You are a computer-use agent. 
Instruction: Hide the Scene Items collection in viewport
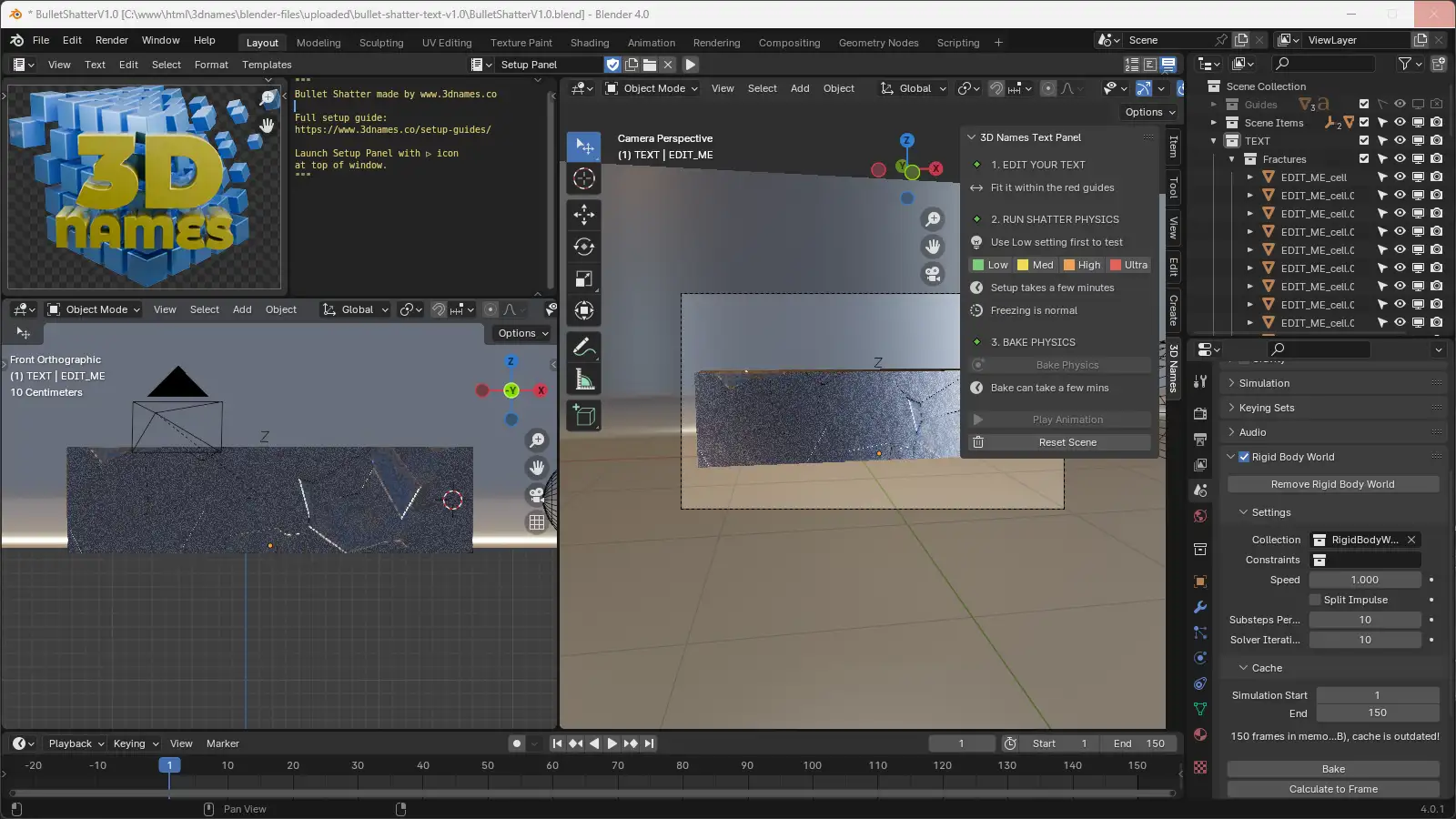tap(1400, 123)
